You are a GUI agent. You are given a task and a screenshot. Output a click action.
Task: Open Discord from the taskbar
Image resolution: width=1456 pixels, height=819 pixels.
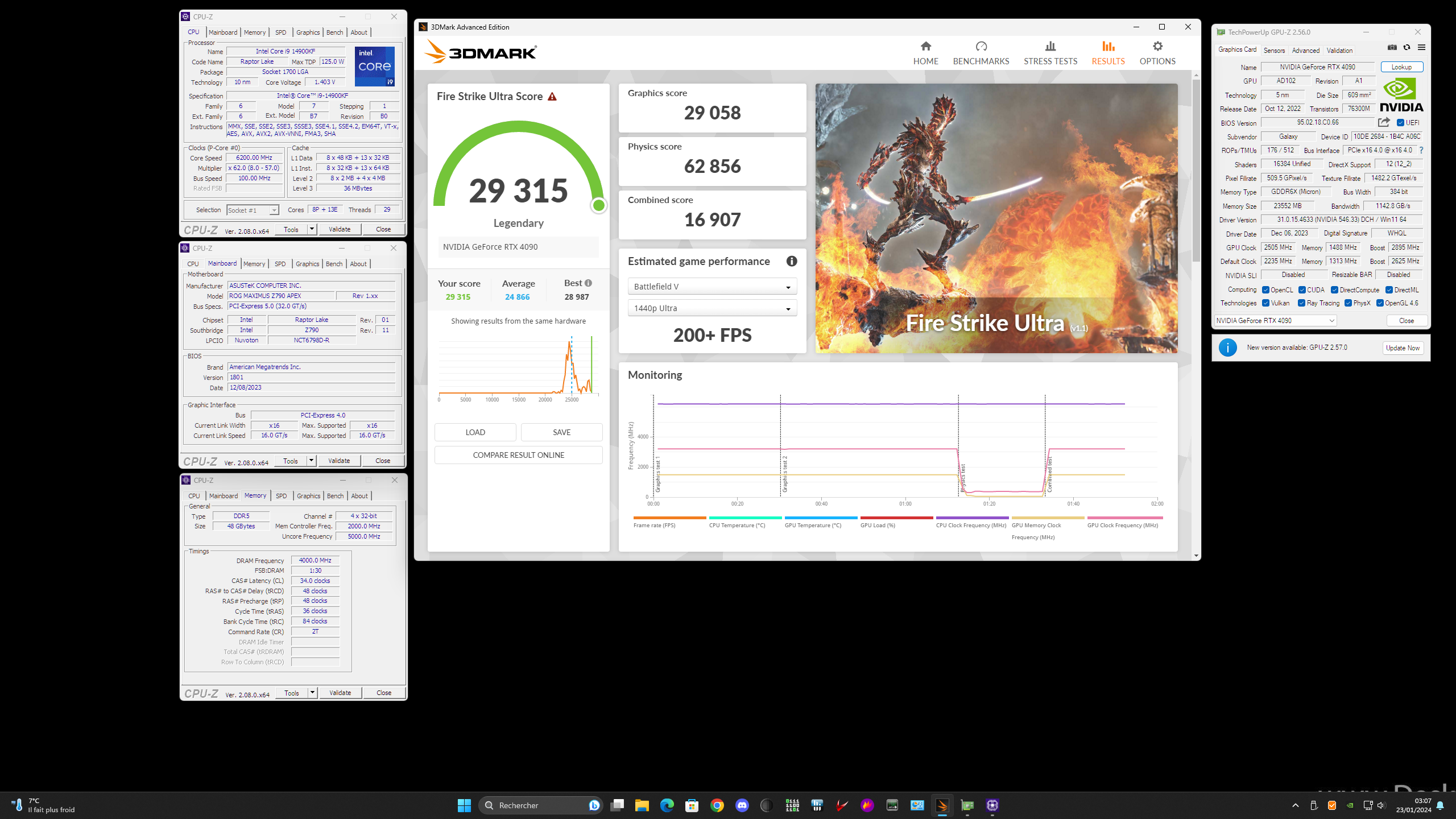click(742, 805)
